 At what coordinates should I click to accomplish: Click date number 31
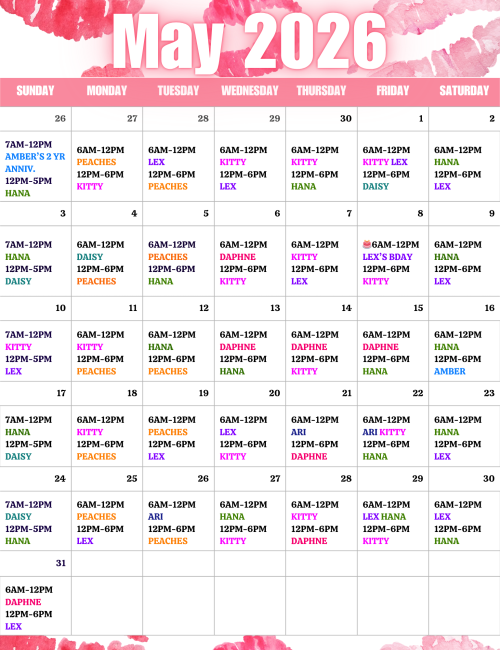[x=61, y=563]
